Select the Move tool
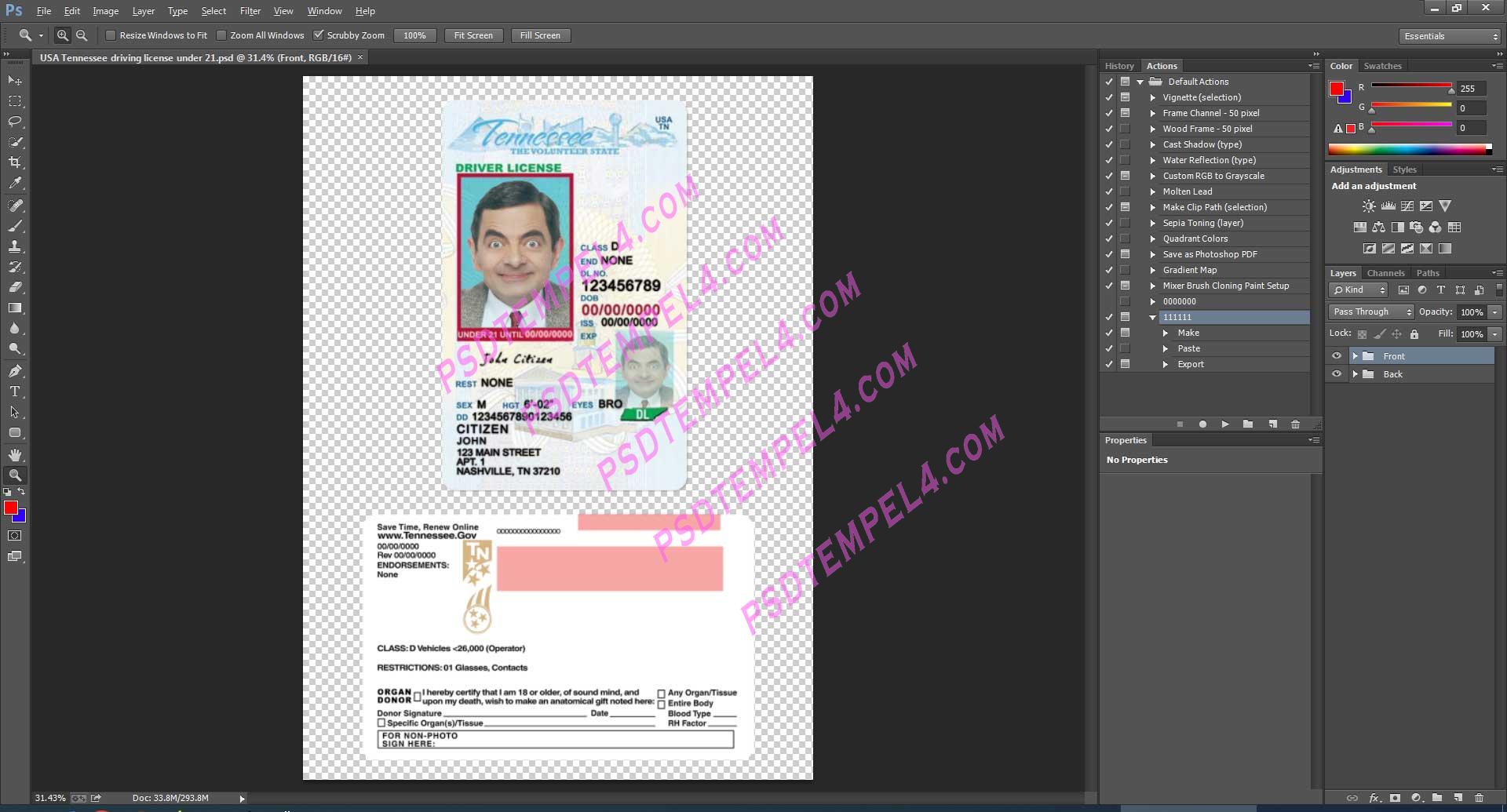Viewport: 1507px width, 812px height. [x=14, y=80]
